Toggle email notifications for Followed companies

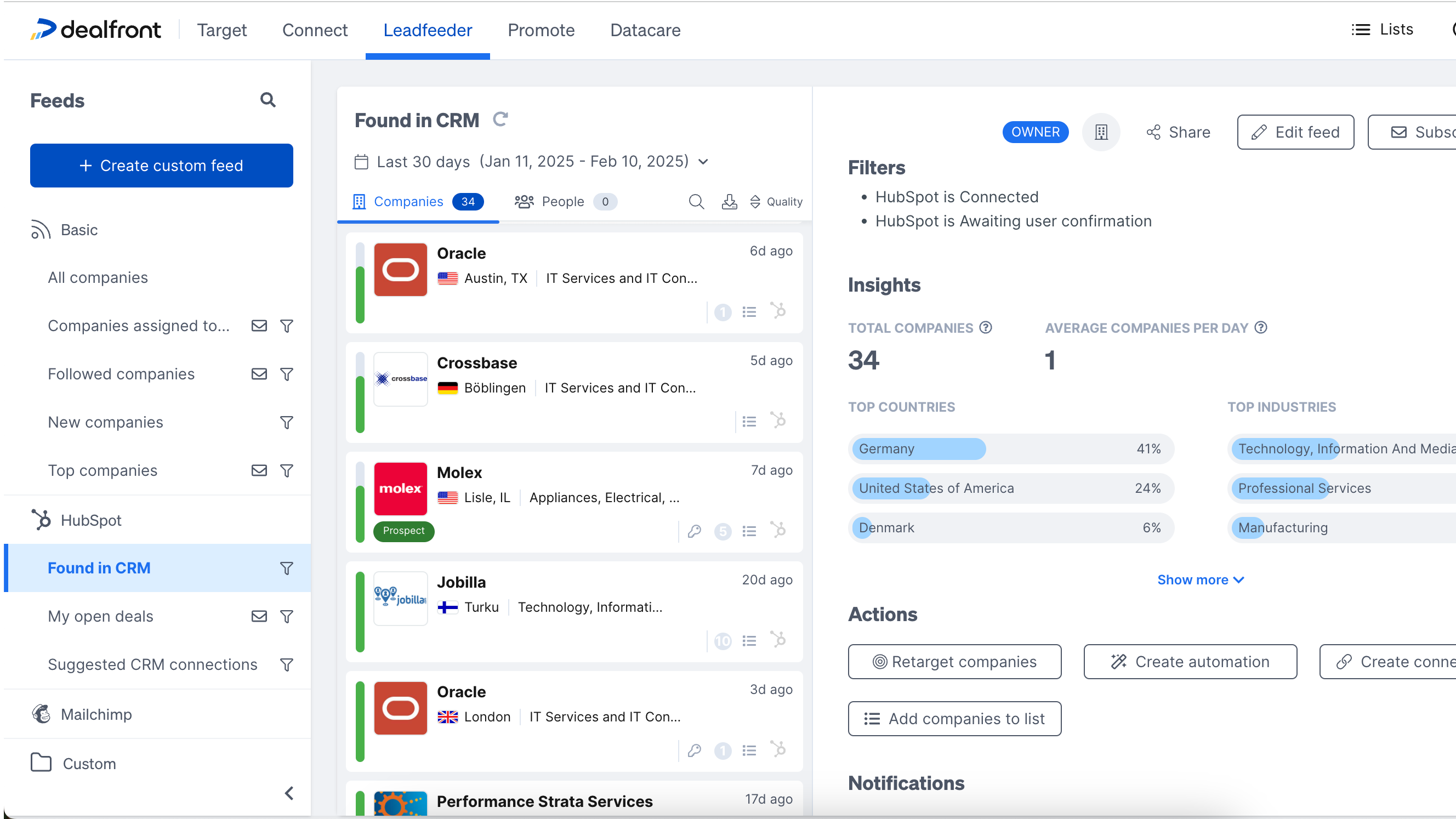pos(259,374)
